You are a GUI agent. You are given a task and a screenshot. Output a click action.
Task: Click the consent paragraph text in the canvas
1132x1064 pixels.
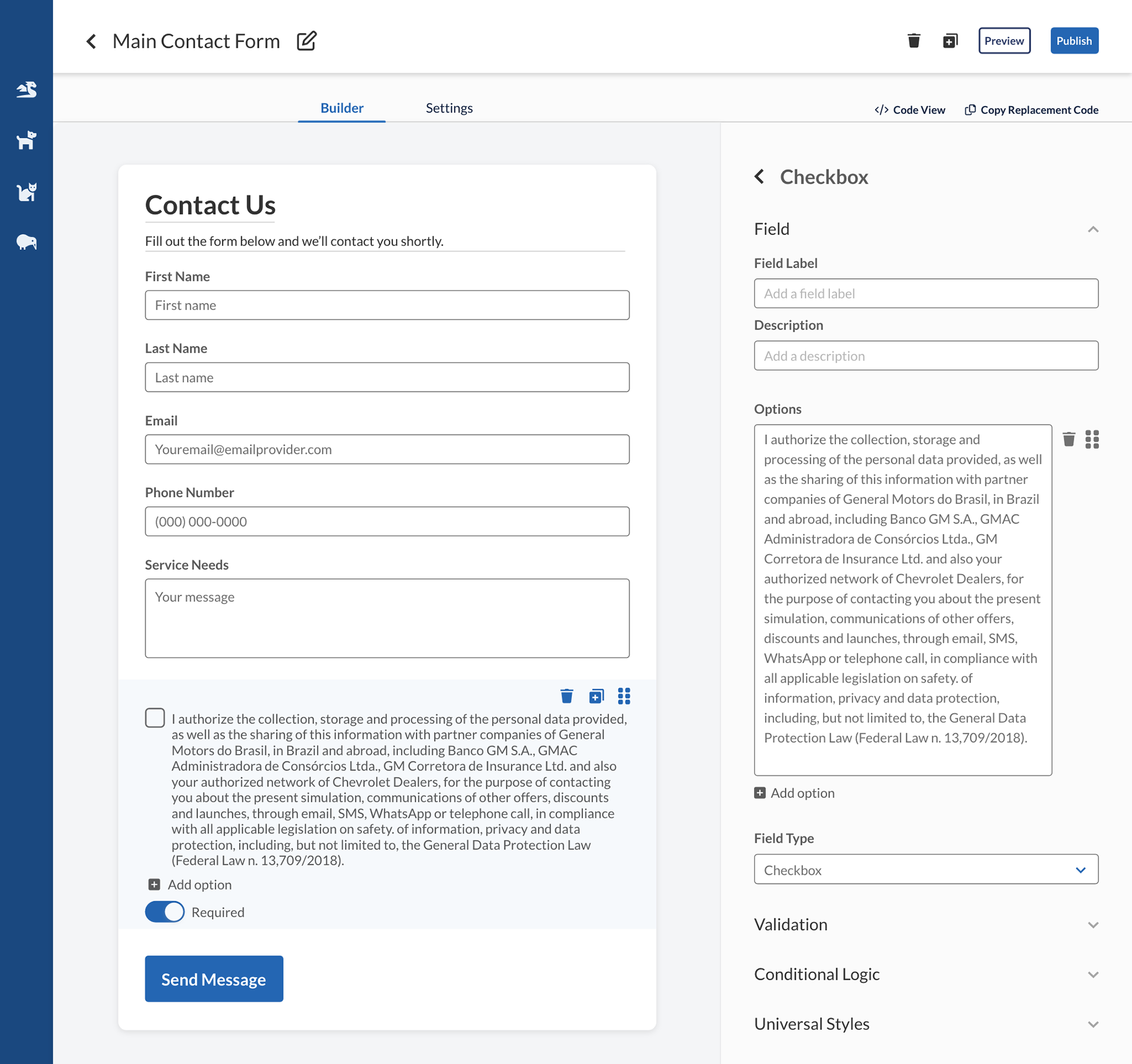399,789
